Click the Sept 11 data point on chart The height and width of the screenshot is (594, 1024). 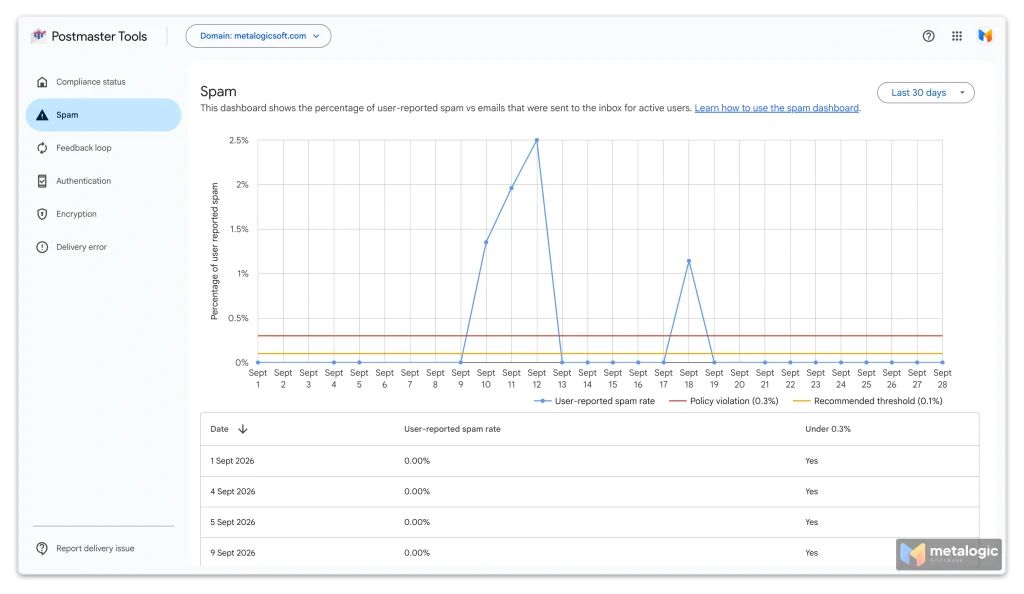coord(511,188)
